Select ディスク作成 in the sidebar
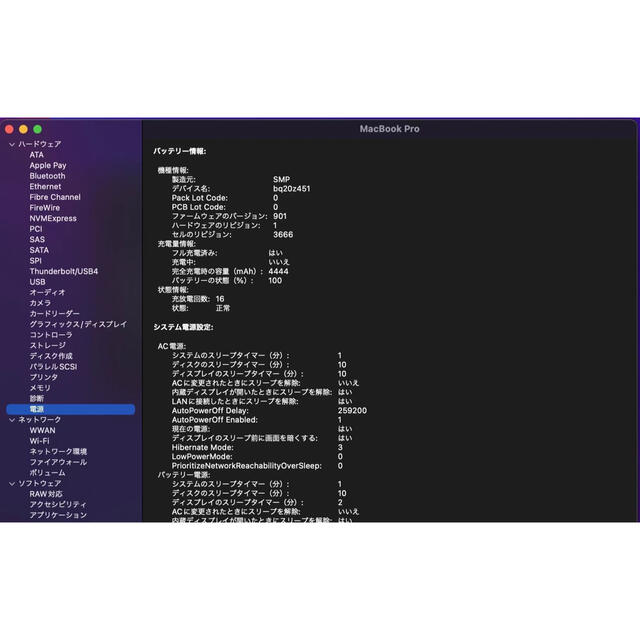 [x=51, y=356]
